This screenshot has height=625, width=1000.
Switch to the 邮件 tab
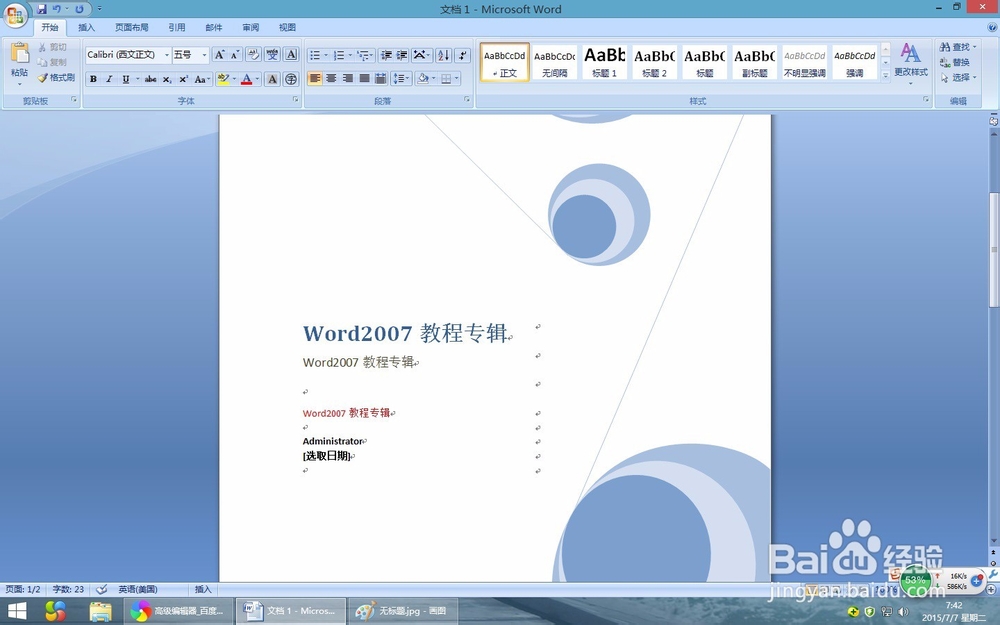click(214, 27)
